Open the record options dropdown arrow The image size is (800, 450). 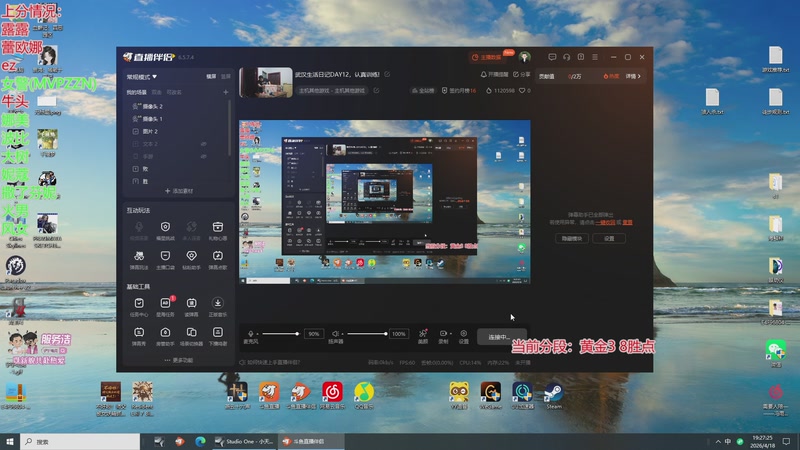tap(450, 334)
